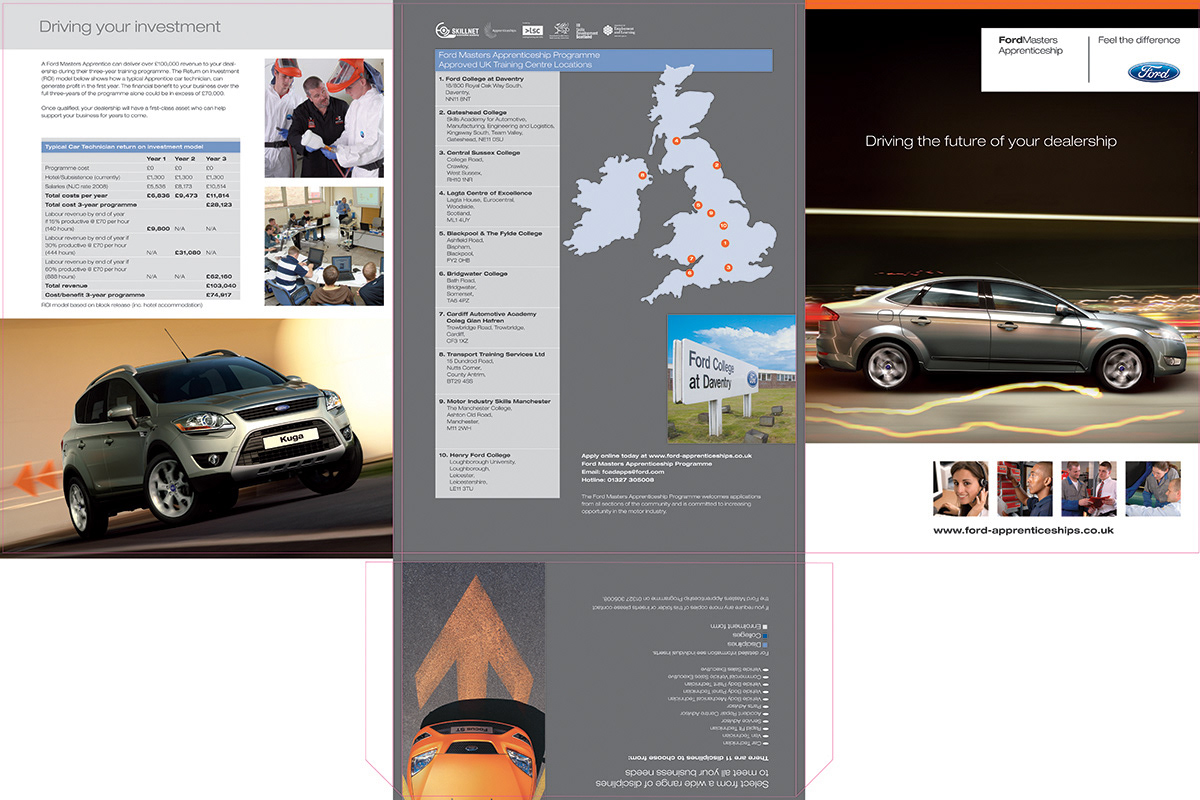Open the second small photo of technician
1200x800 pixels.
[1024, 488]
